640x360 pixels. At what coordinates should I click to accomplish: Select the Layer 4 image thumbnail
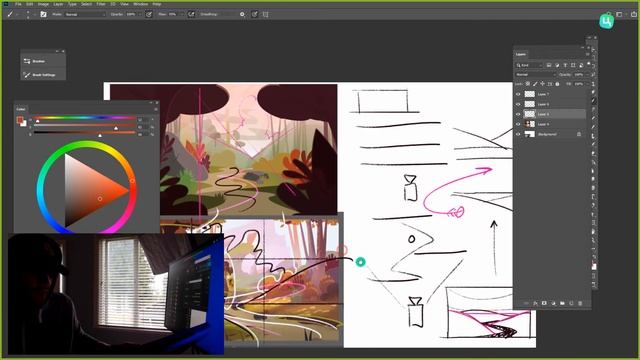coord(530,124)
